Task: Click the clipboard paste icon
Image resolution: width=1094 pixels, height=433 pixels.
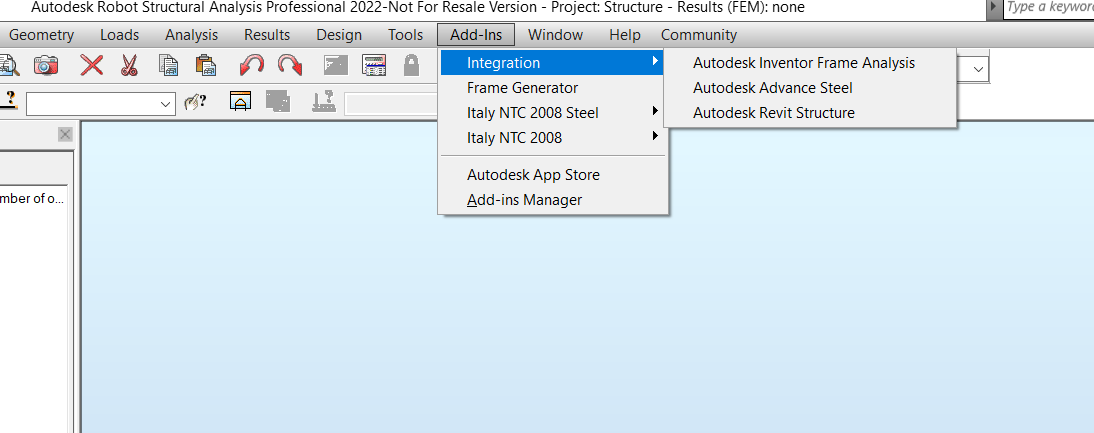Action: click(207, 66)
